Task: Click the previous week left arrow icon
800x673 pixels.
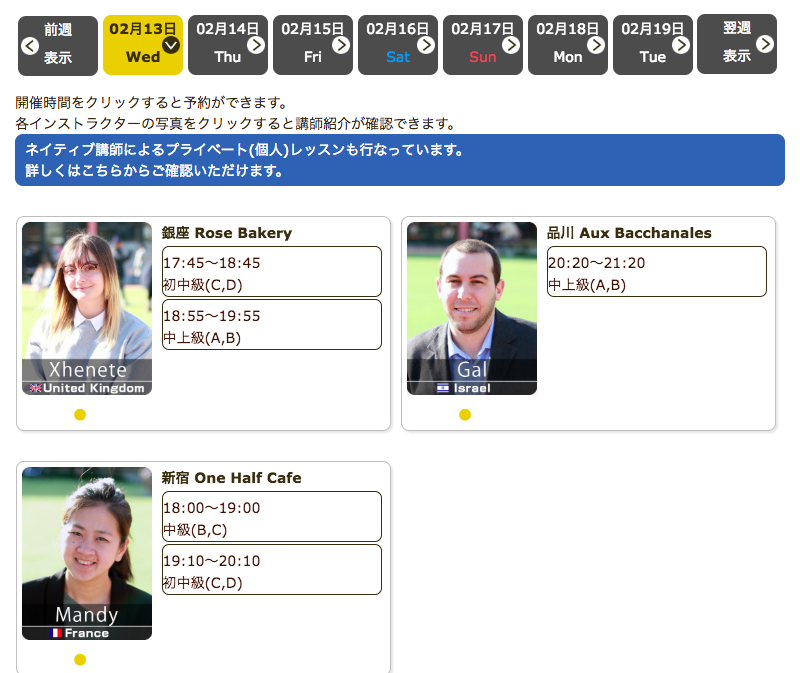Action: (x=29, y=45)
